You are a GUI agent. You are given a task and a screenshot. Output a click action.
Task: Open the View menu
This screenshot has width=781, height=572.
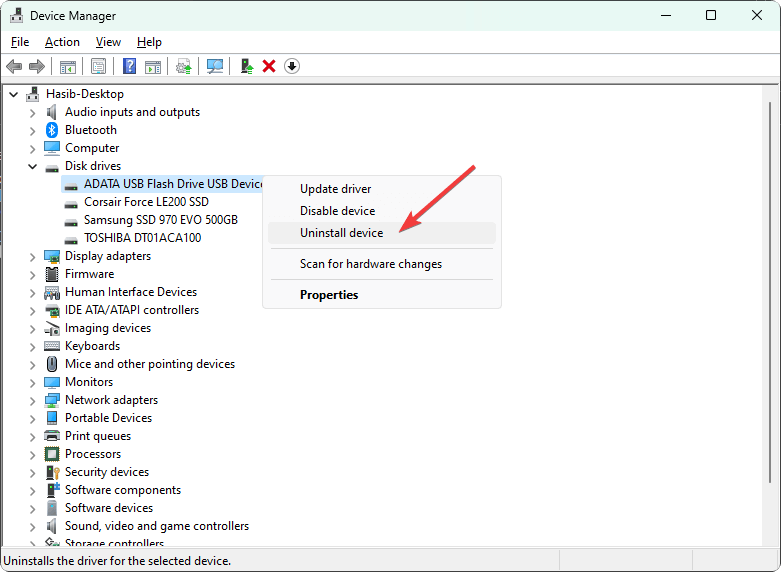pos(108,42)
